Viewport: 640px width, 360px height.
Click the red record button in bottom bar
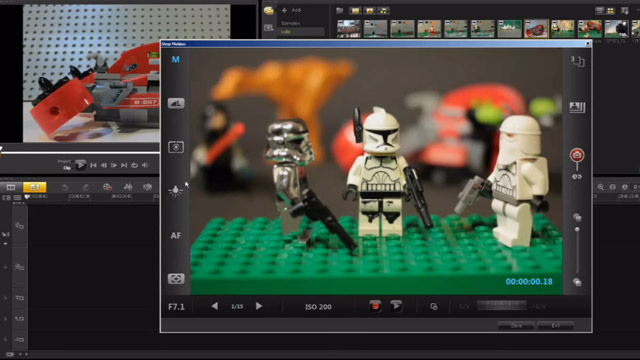[x=376, y=306]
